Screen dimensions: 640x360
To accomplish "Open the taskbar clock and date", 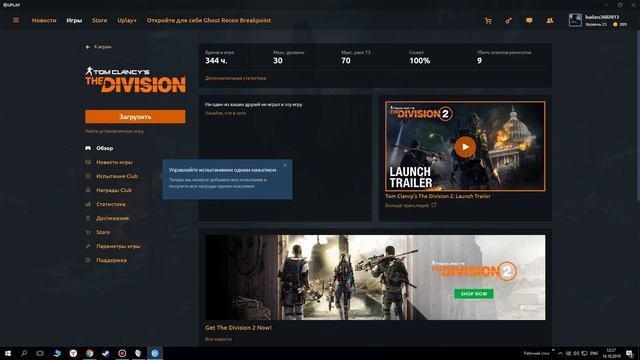I will click(611, 353).
